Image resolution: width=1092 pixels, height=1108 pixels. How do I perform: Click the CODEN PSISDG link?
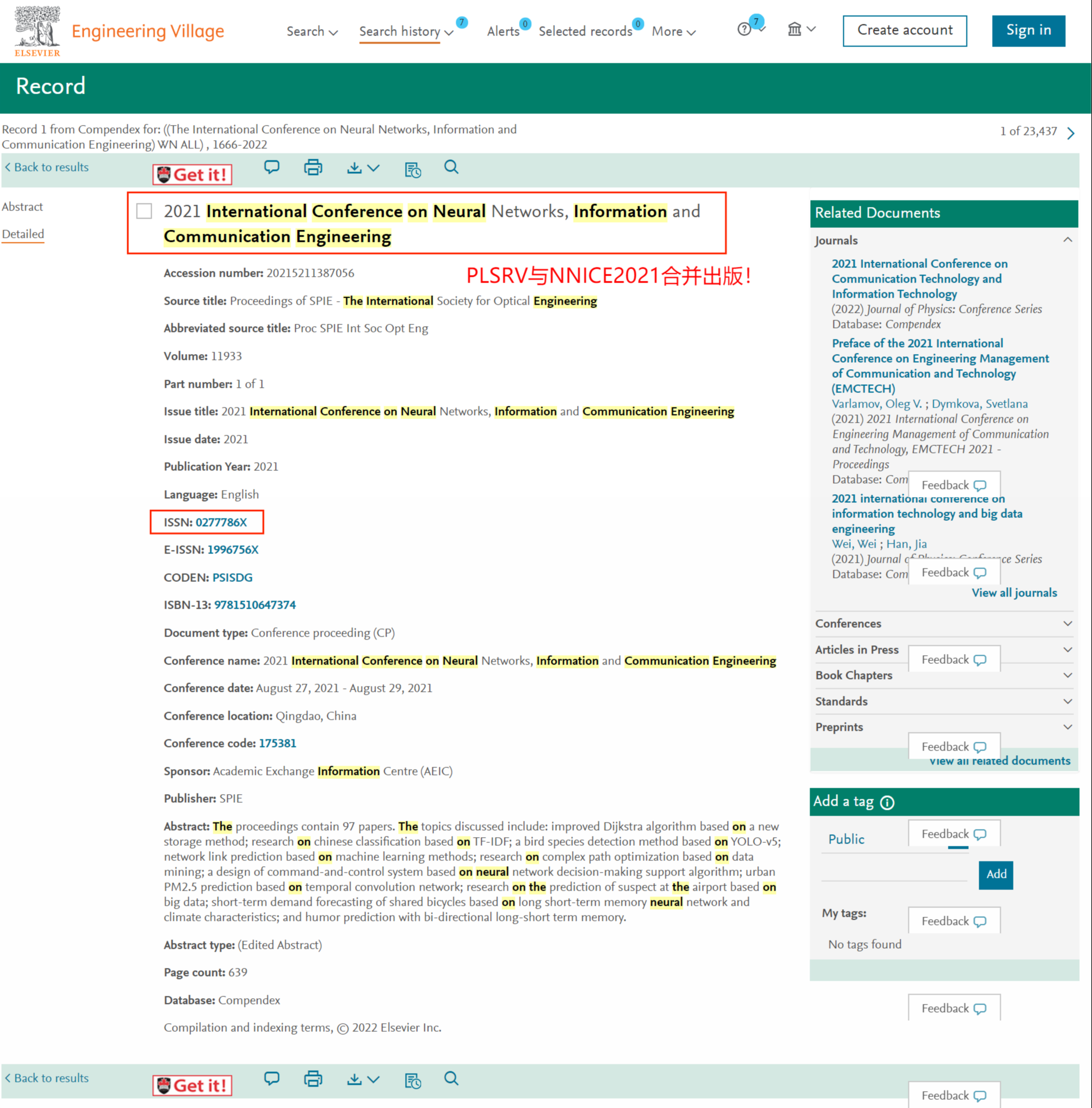coord(232,577)
